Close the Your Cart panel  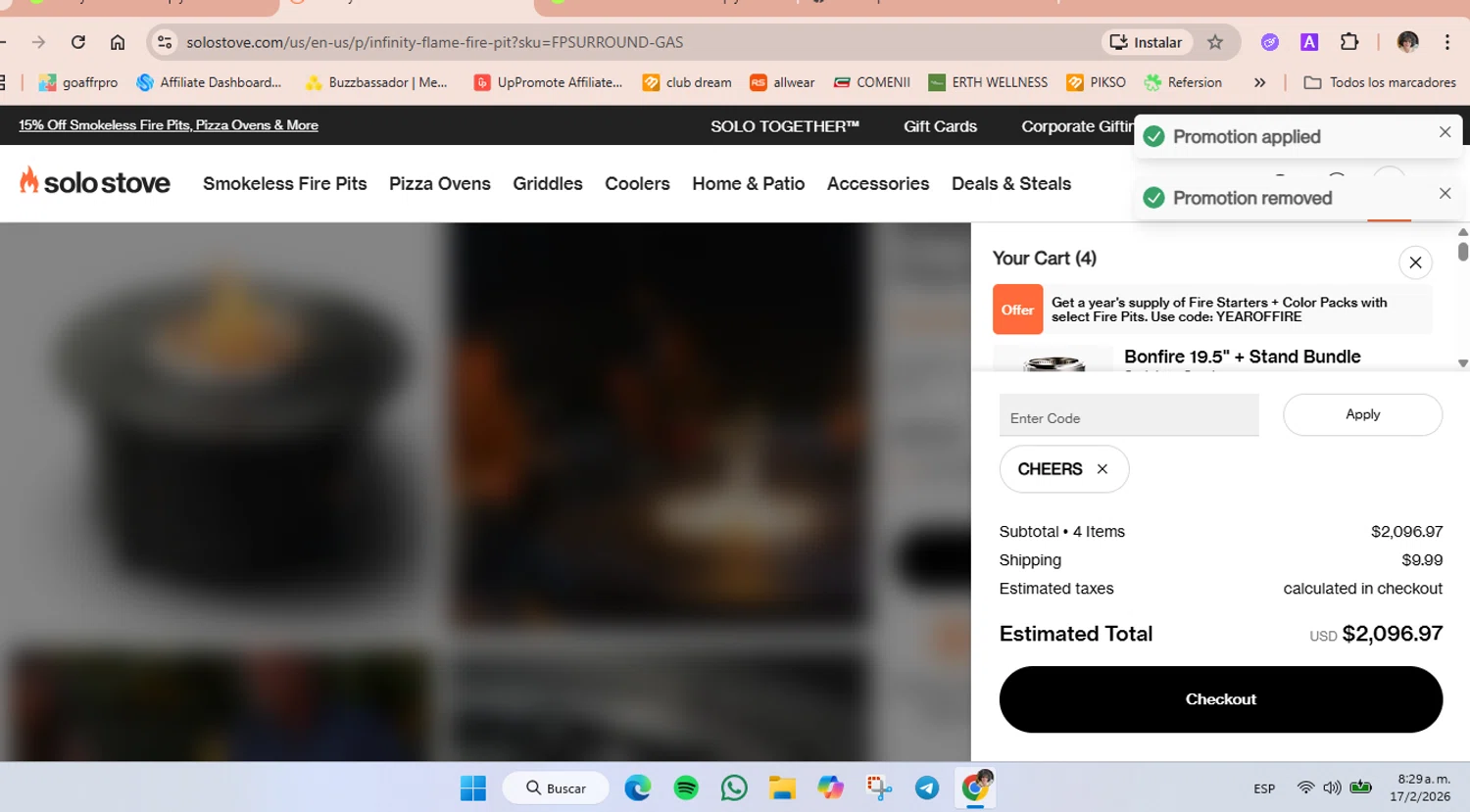click(x=1415, y=263)
